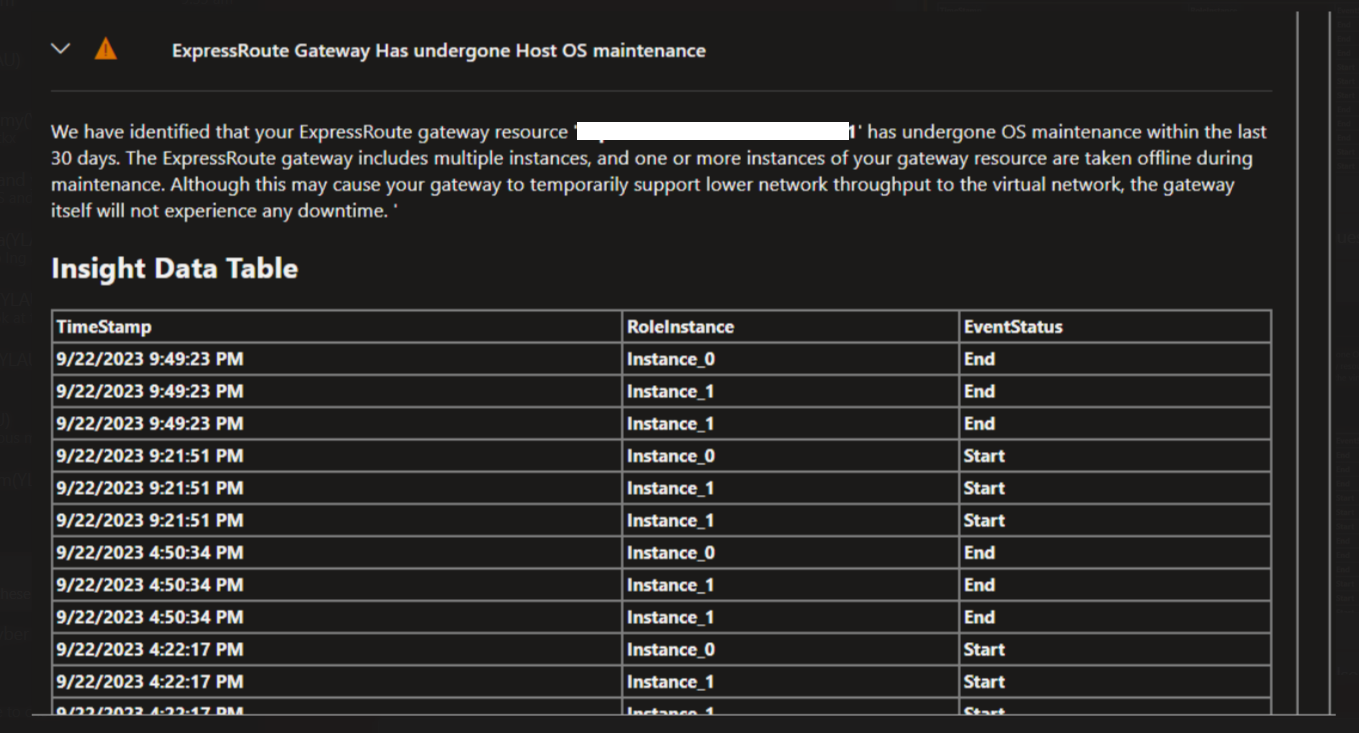
Task: Select the 9:49:23 PM timestamp in the Instance_0 row
Action: coord(150,359)
